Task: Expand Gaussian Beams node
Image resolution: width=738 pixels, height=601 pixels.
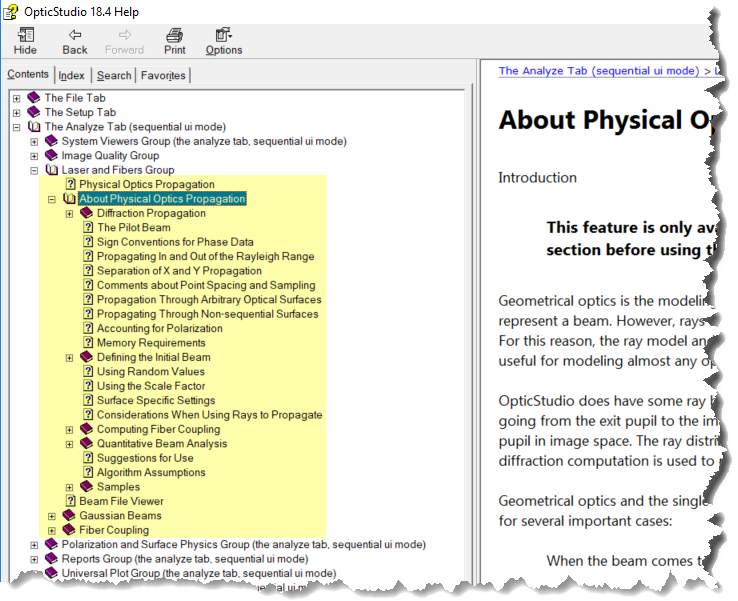Action: point(52,516)
